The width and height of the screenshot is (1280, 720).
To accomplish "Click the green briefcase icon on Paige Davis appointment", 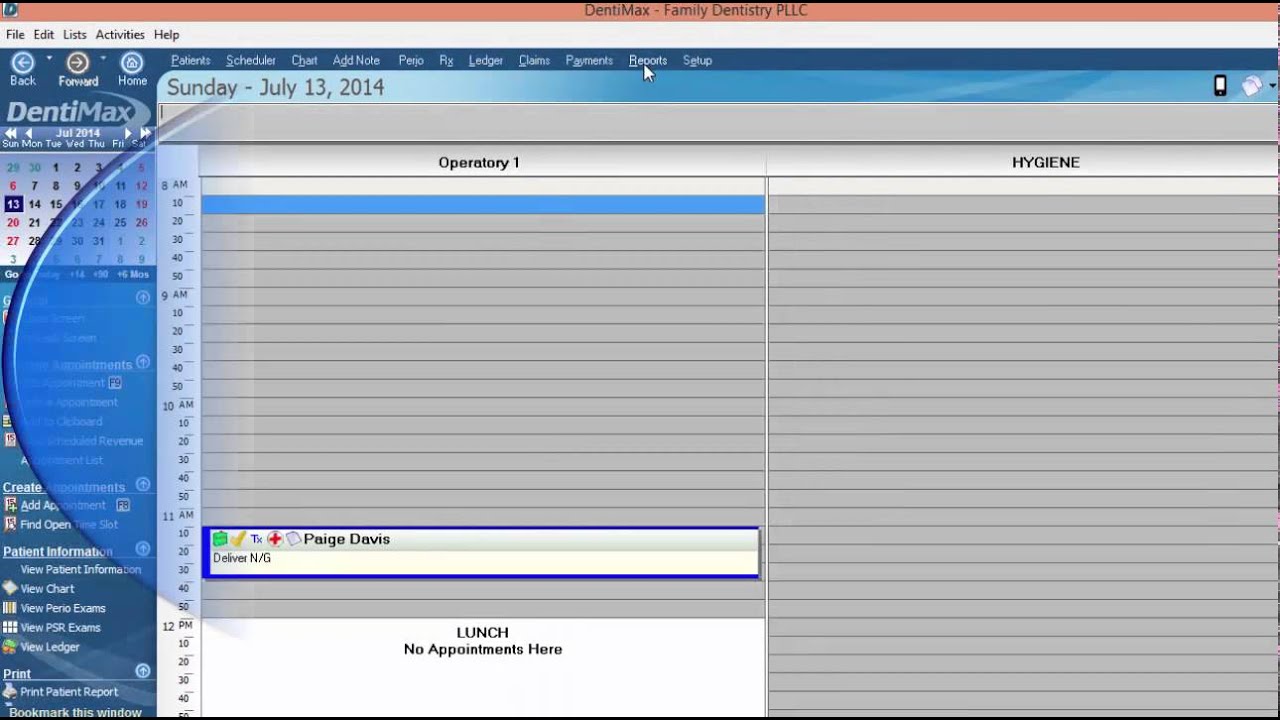I will (220, 539).
